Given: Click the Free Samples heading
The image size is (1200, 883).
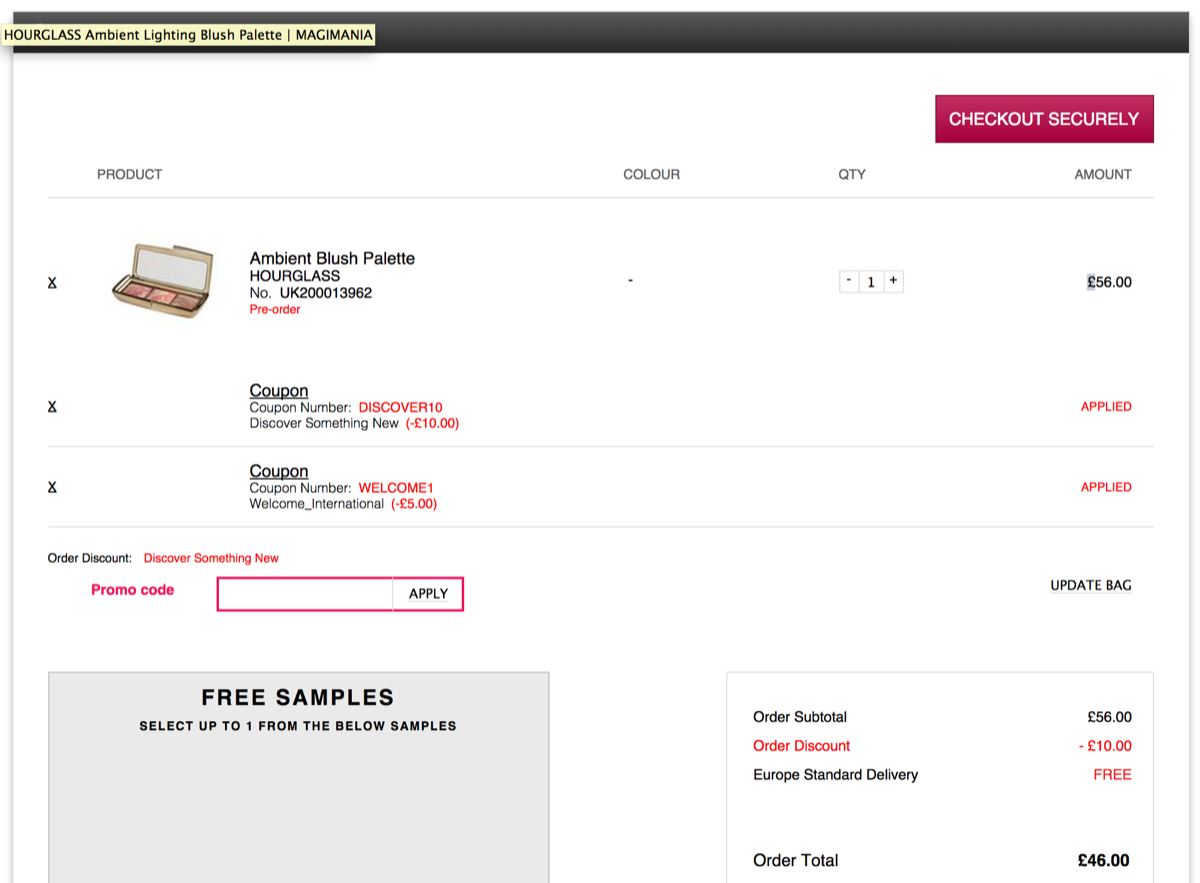Looking at the screenshot, I should pyautogui.click(x=298, y=698).
